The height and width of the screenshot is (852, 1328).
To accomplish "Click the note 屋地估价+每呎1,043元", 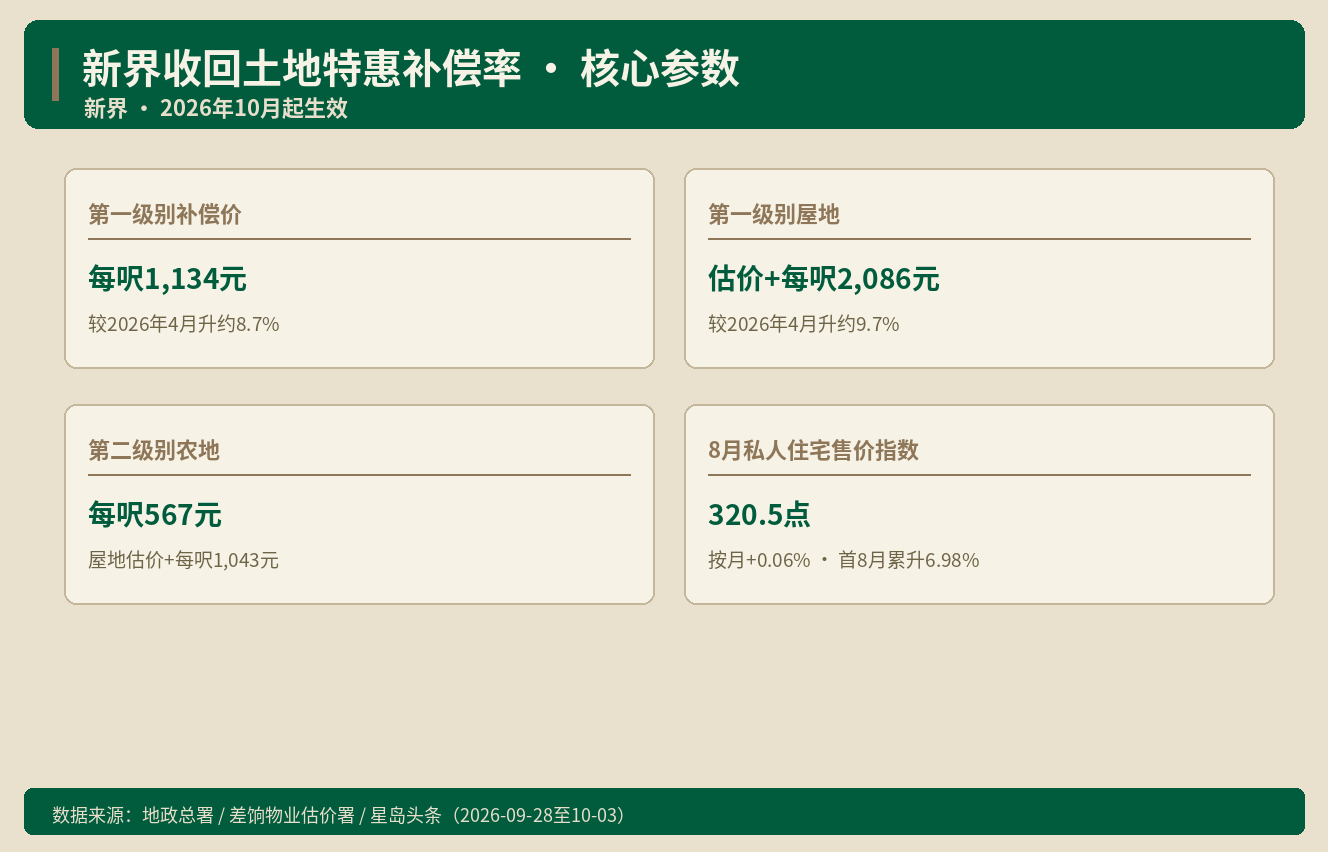I will (184, 560).
